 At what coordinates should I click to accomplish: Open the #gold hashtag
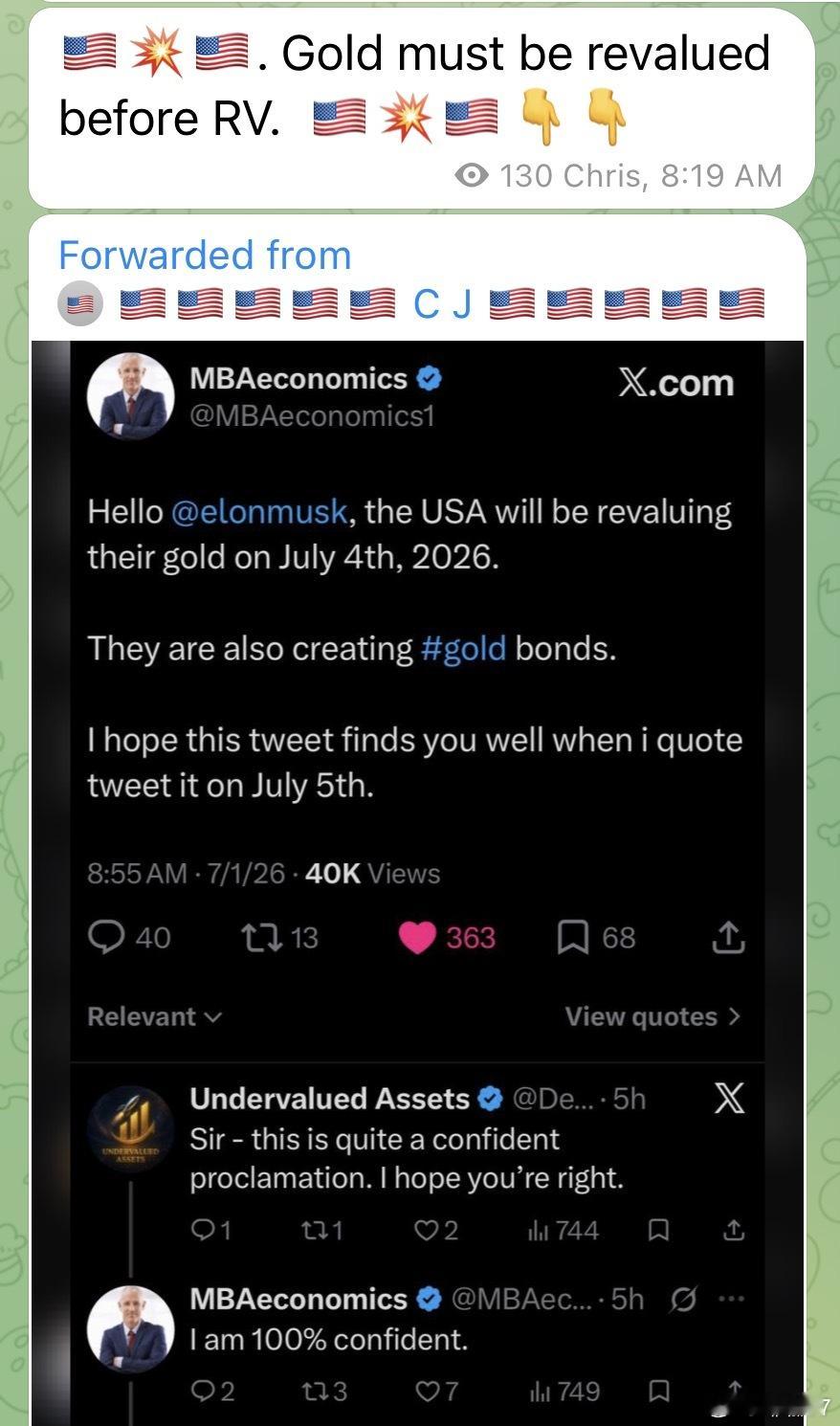(463, 649)
